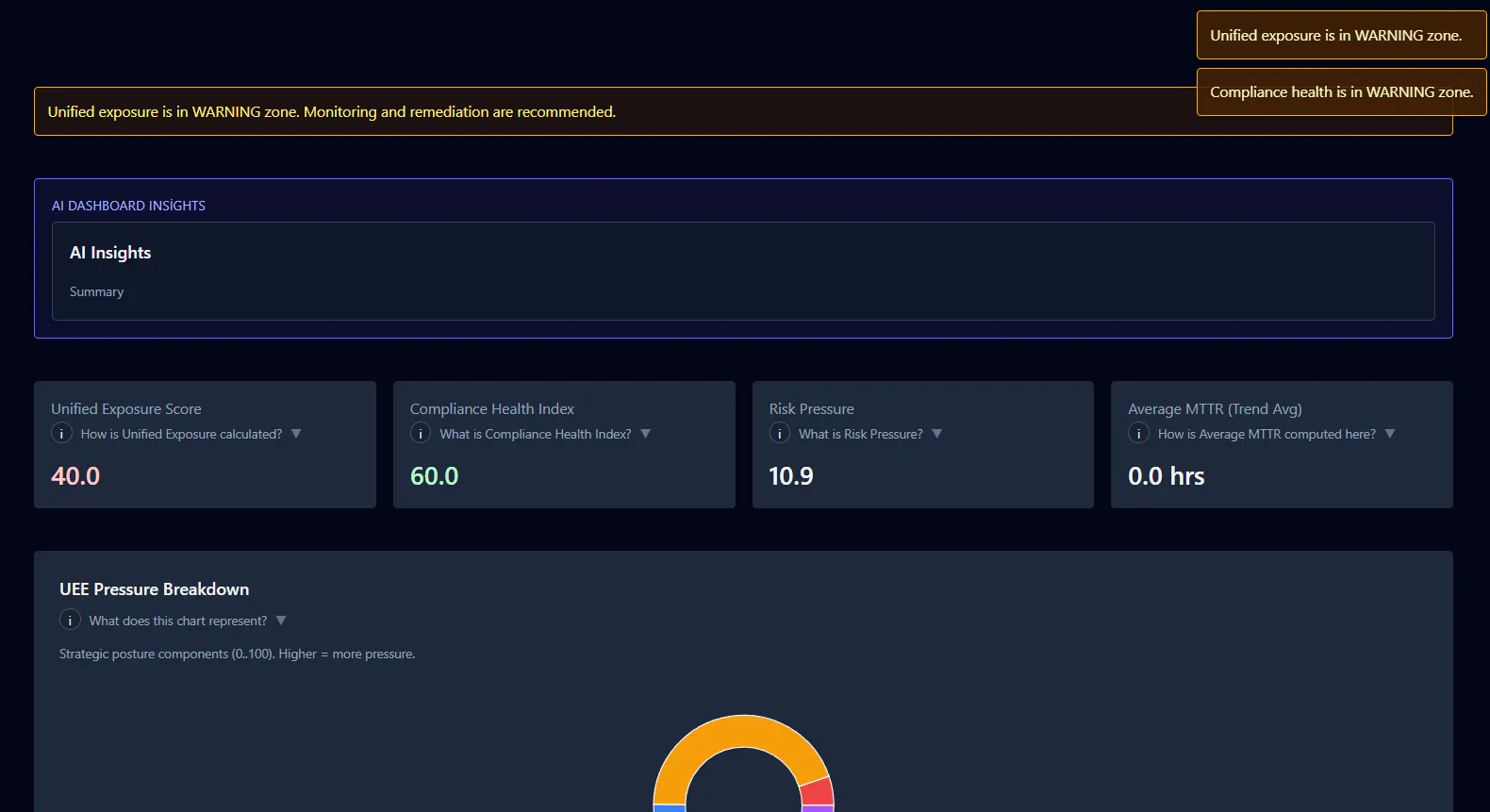Expand arrow for Compliance Health Index explanation
The image size is (1490, 812).
[x=646, y=434]
